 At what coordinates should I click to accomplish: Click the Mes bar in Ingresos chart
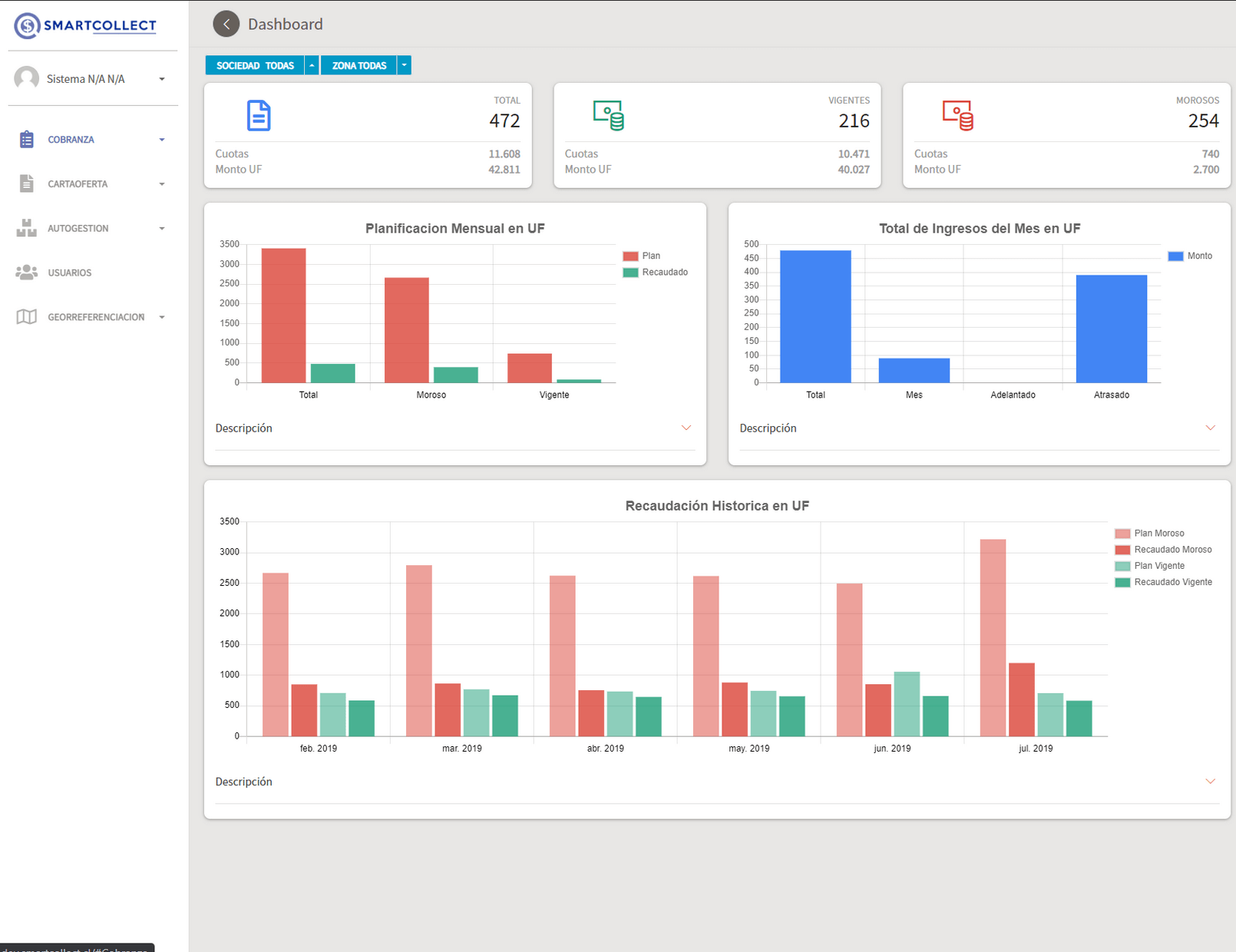(914, 370)
